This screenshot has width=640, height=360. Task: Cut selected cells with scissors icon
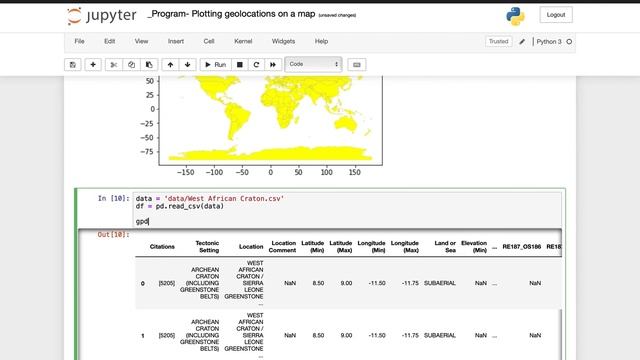pos(114,64)
